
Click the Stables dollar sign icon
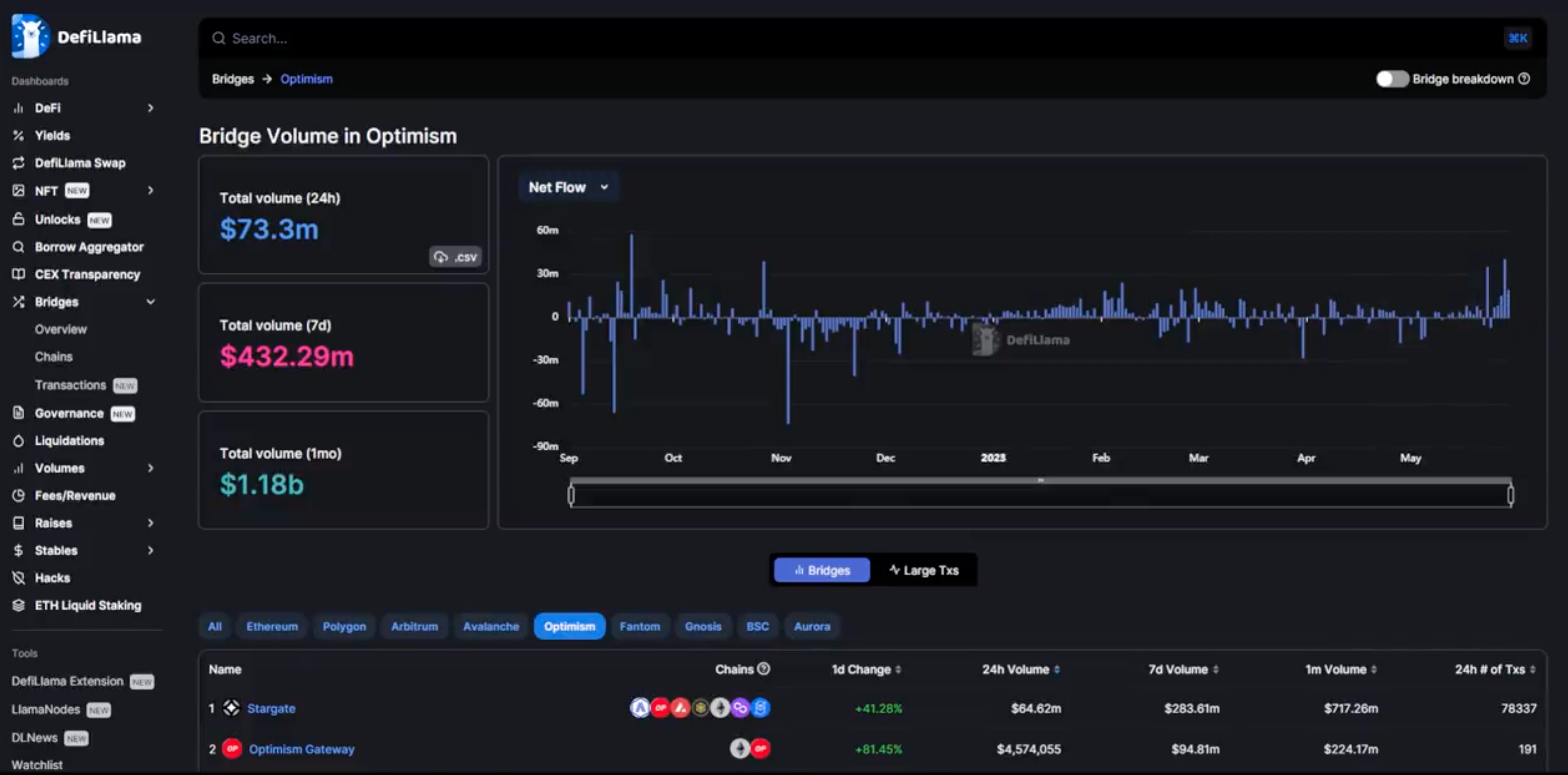[x=18, y=551]
